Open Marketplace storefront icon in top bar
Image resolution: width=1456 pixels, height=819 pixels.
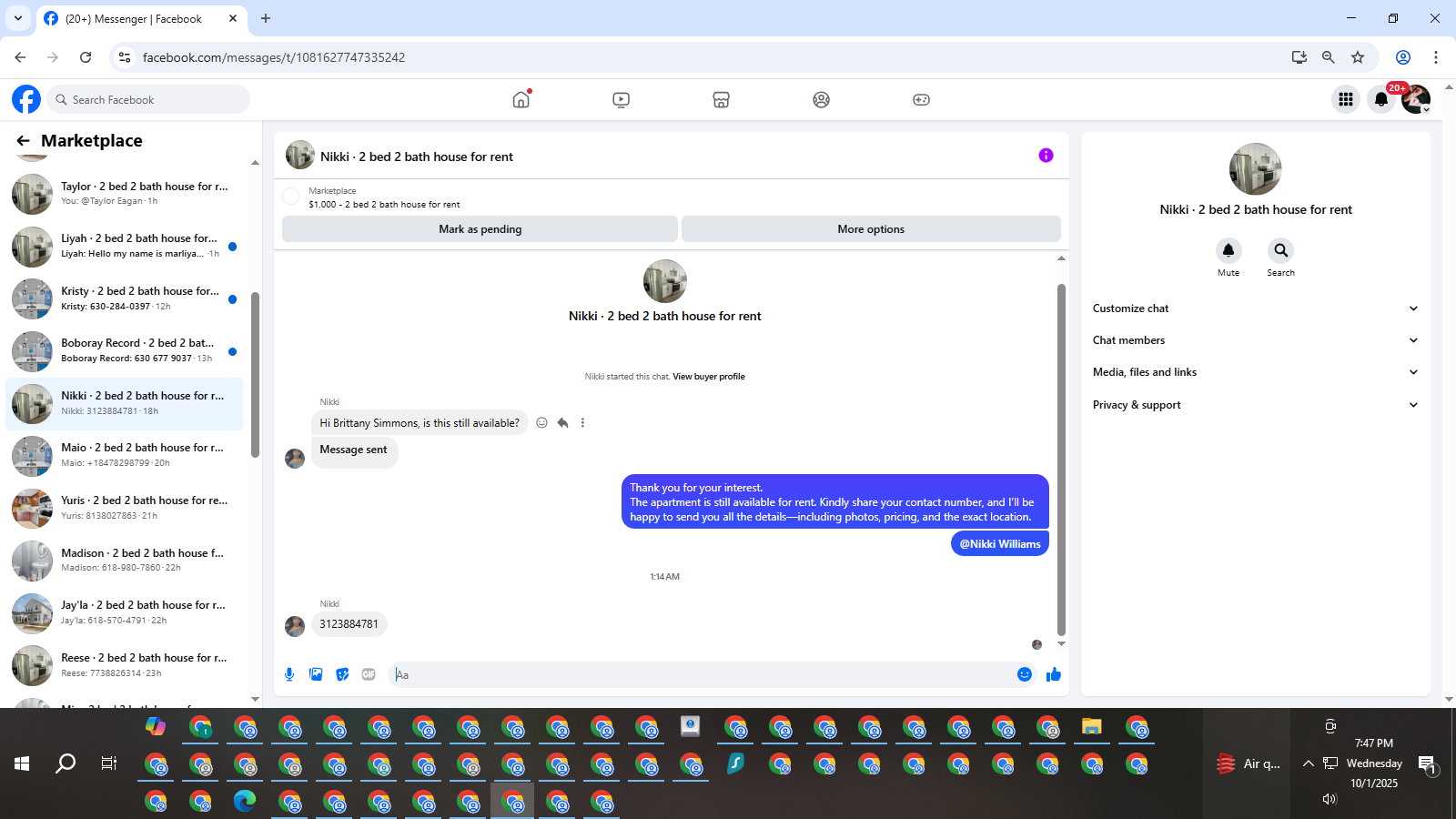pos(721,100)
